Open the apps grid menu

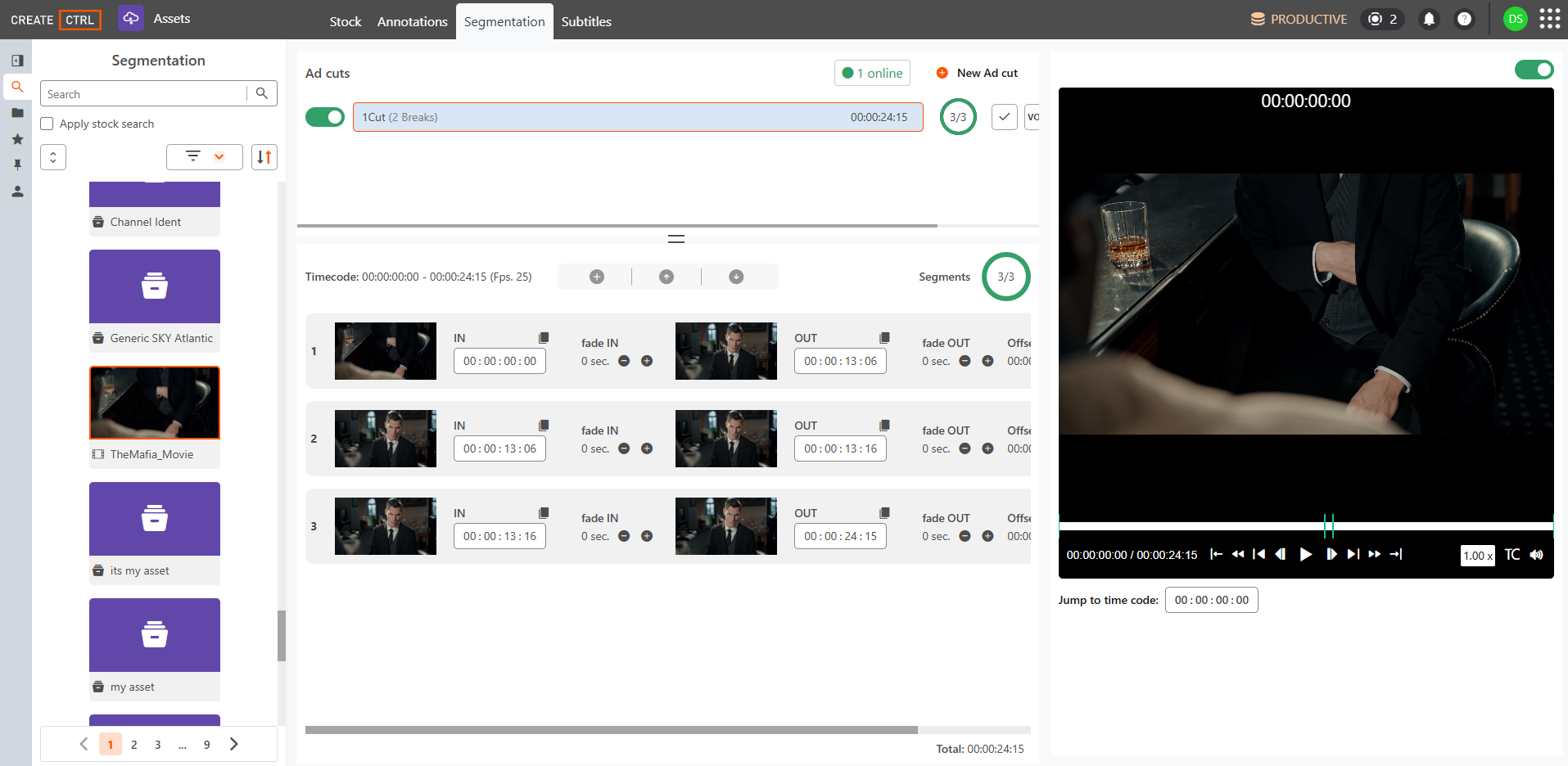click(x=1550, y=19)
